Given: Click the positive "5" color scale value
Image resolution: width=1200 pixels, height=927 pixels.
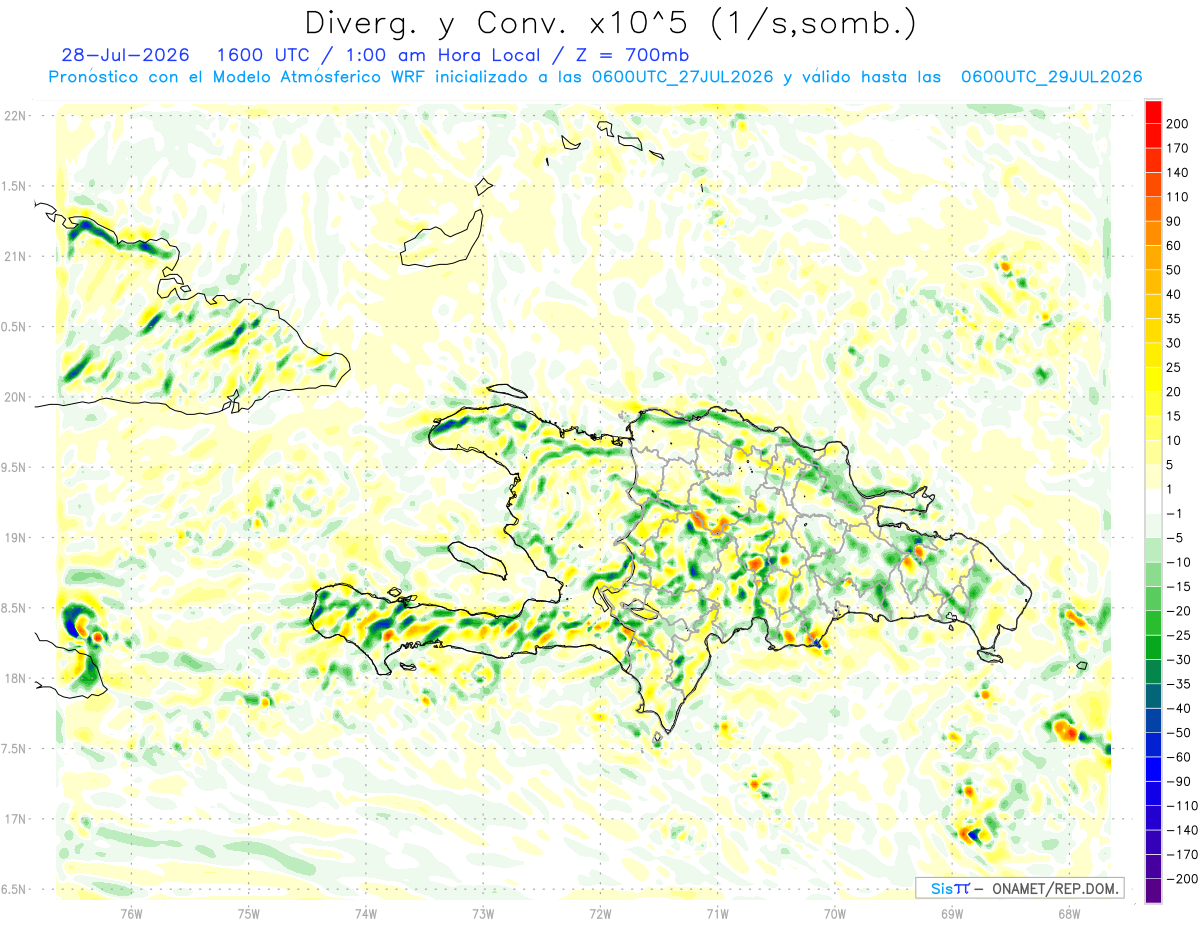Looking at the screenshot, I should (1171, 465).
